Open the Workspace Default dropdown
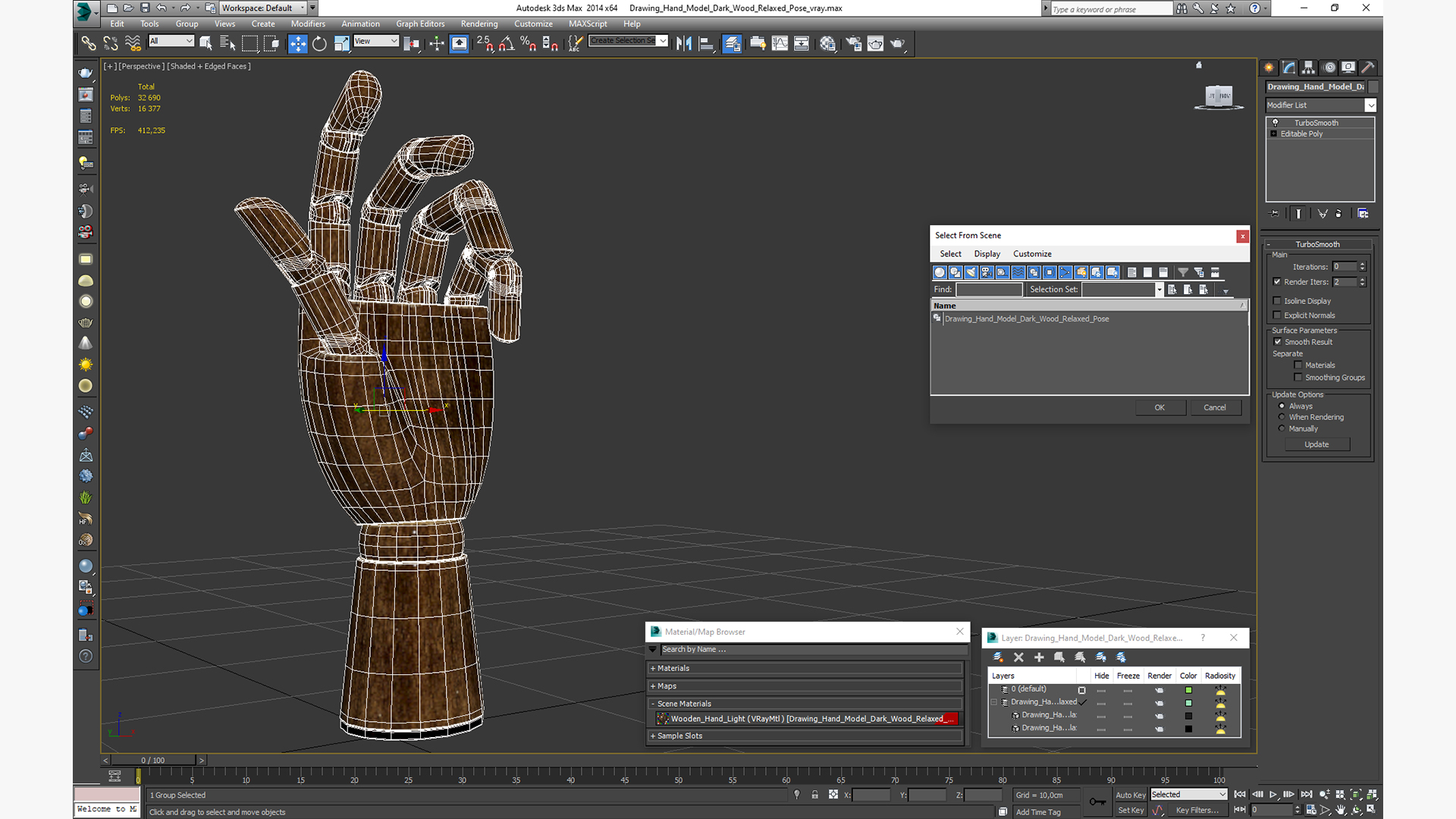The height and width of the screenshot is (819, 1456). pyautogui.click(x=262, y=8)
